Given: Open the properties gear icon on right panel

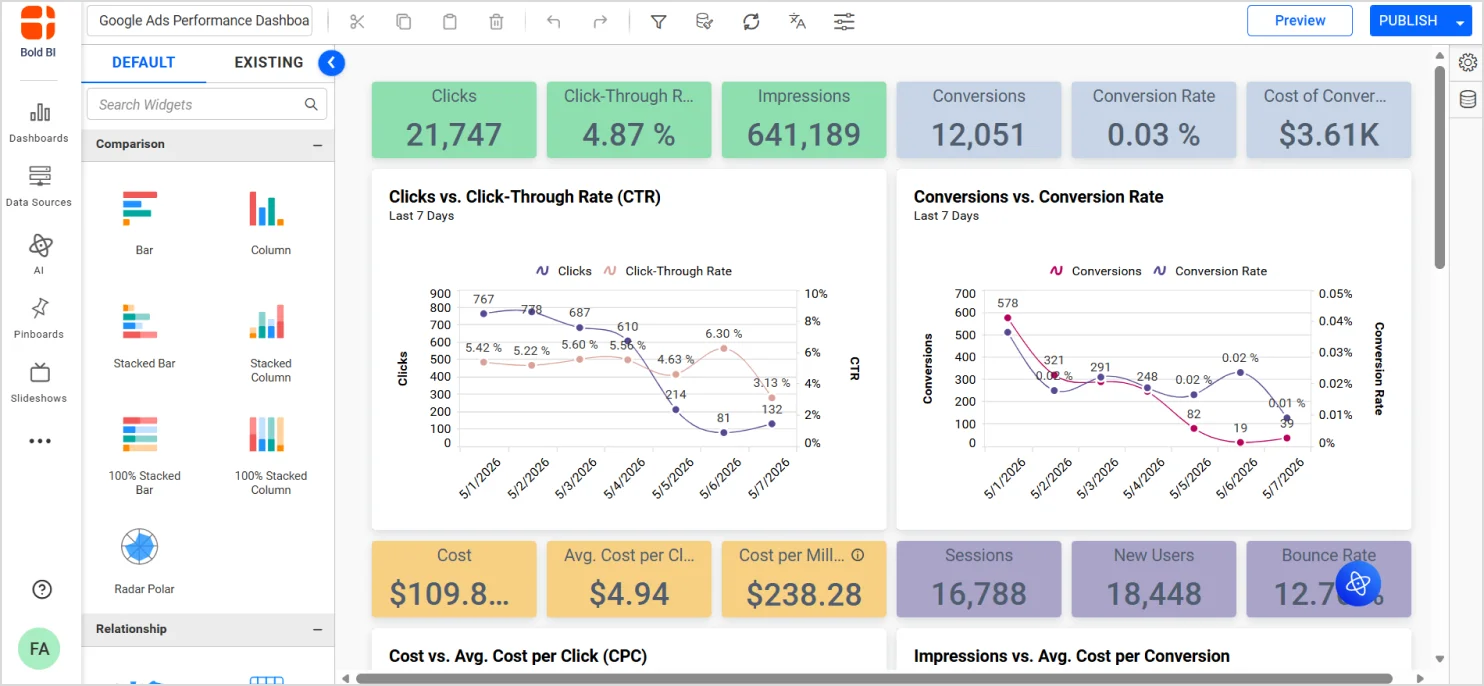Looking at the screenshot, I should click(x=1467, y=62).
